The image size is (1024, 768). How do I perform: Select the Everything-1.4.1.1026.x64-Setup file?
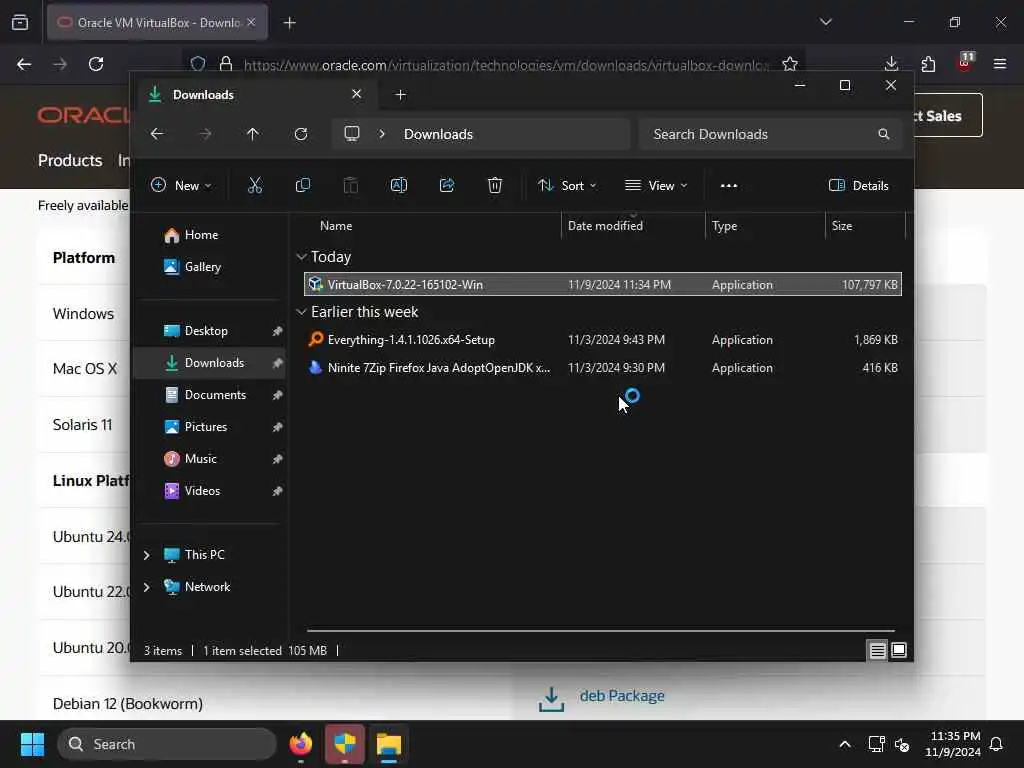point(602,340)
